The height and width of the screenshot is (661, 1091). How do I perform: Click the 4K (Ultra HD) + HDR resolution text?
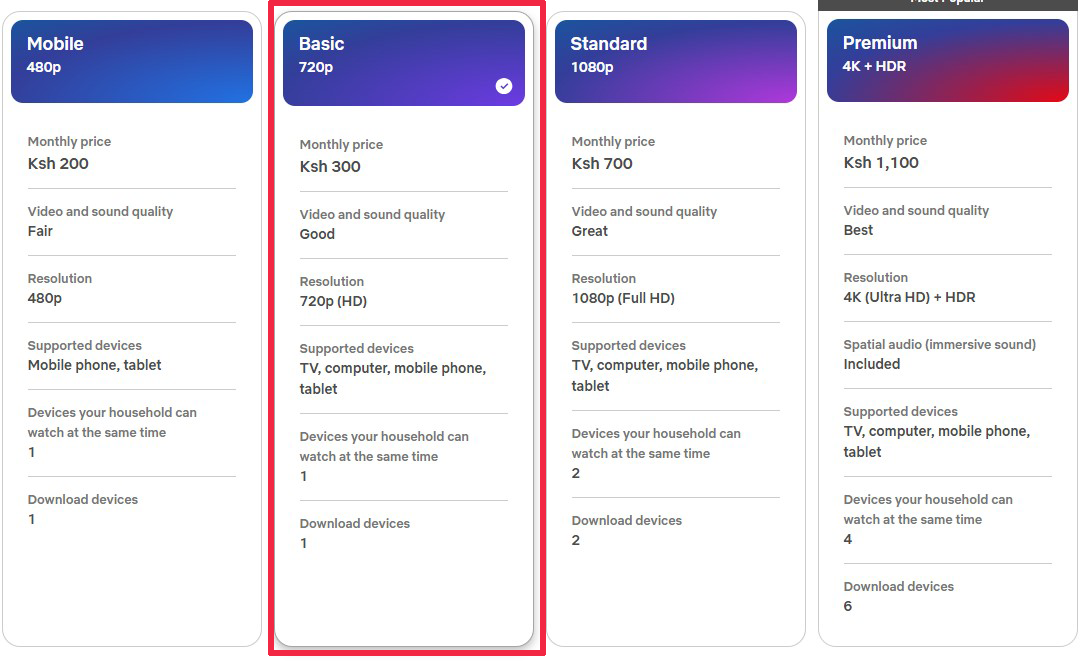(x=909, y=297)
